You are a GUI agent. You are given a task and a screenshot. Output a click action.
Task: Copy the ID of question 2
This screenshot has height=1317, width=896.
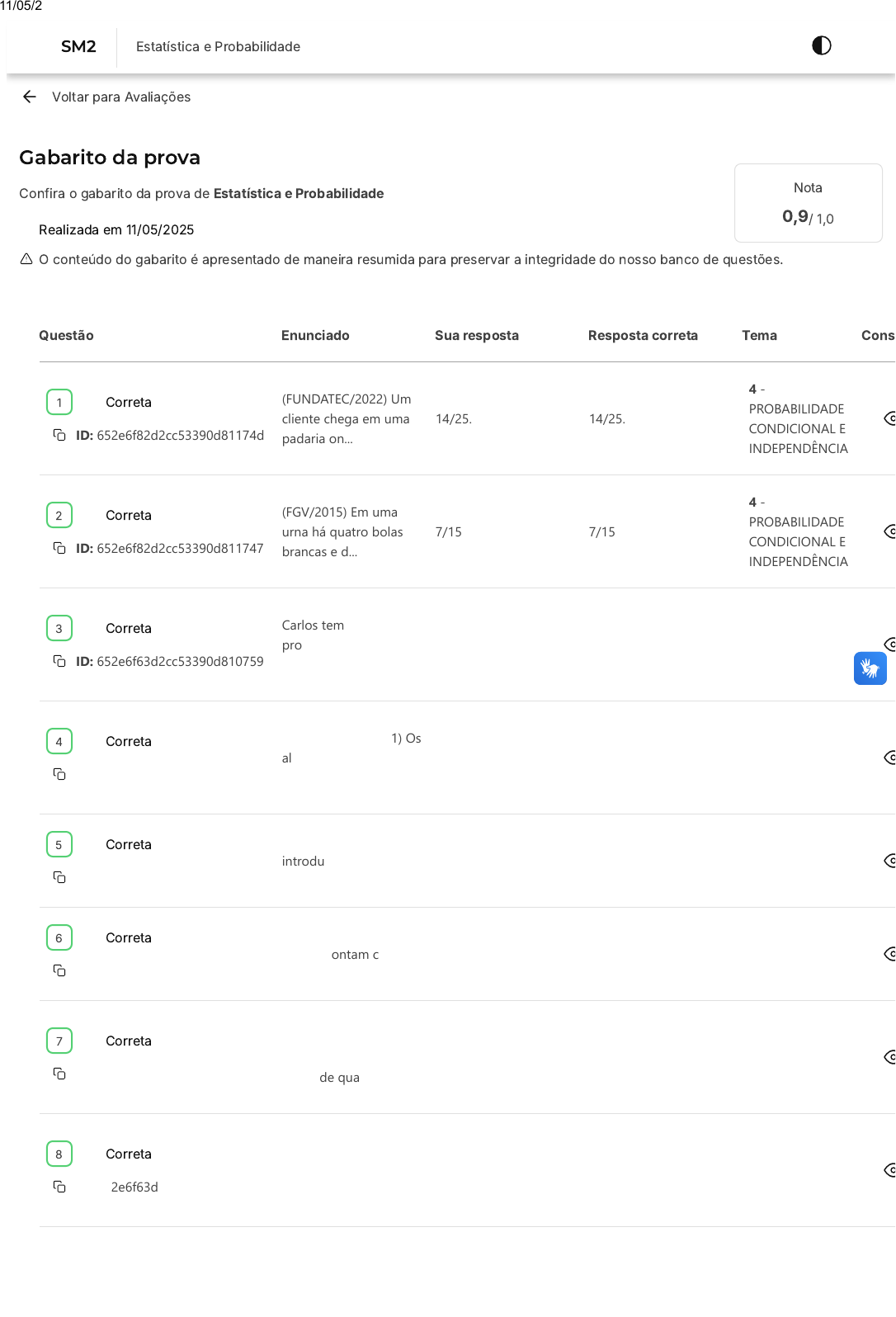coord(59,548)
